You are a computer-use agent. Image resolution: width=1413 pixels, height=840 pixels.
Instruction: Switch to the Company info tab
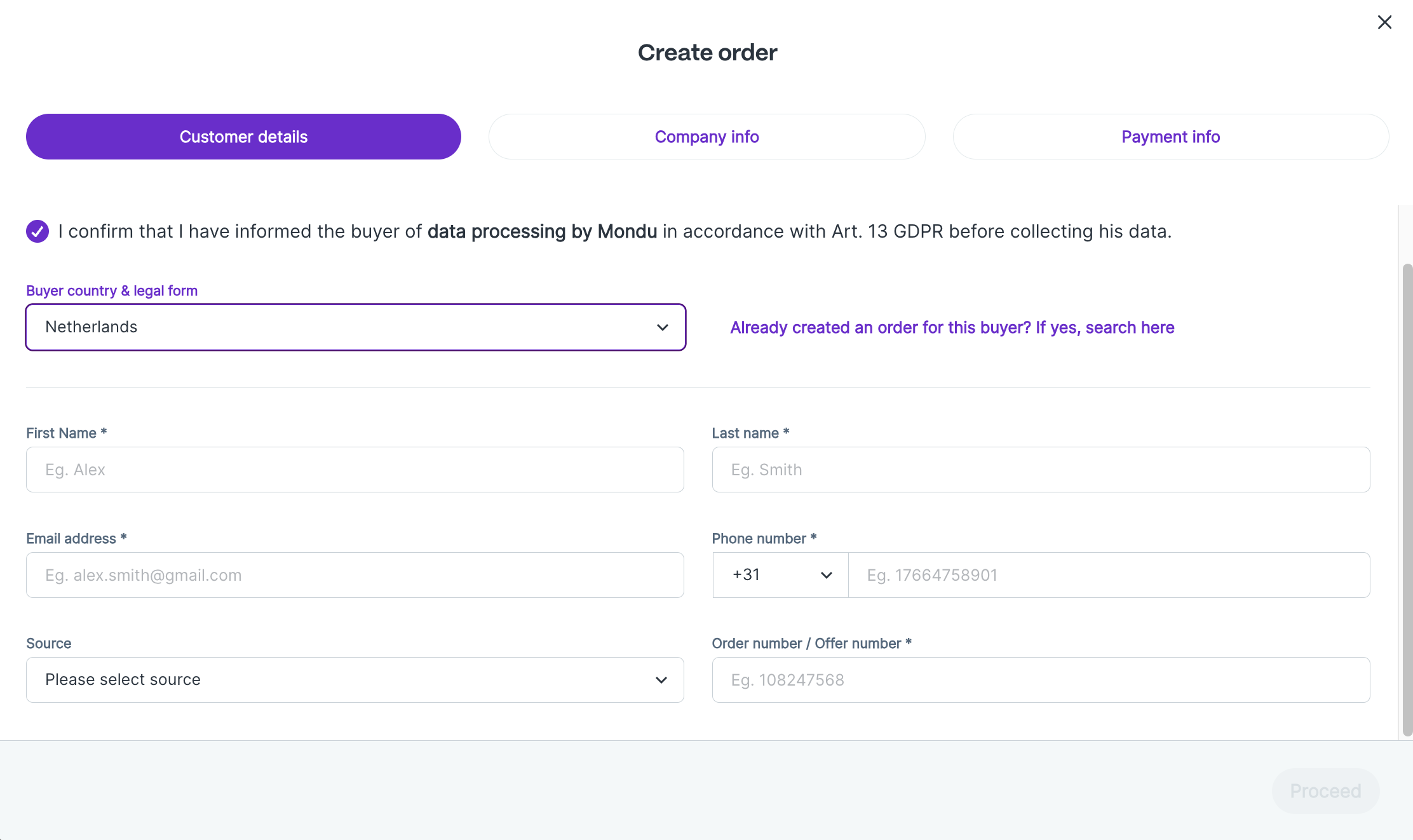(x=706, y=137)
